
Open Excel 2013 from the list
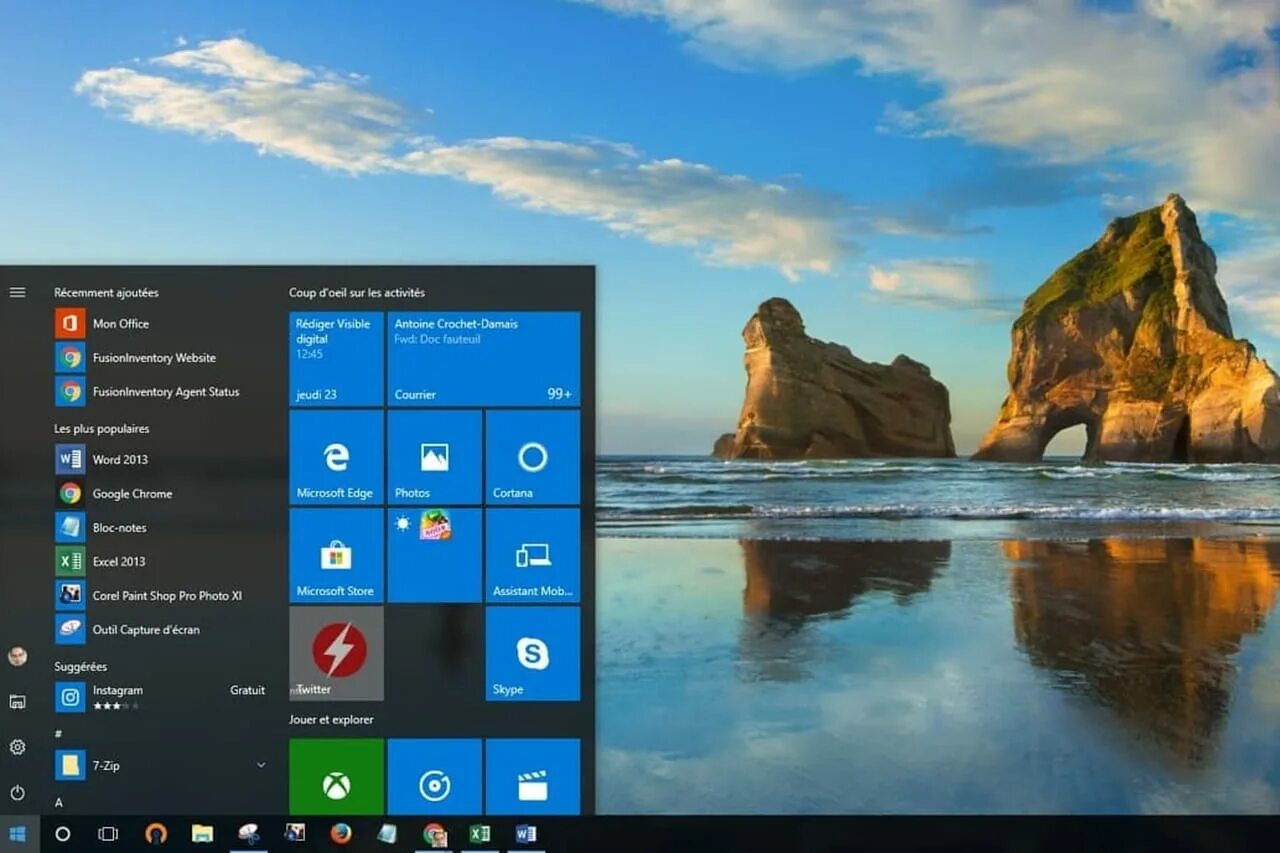160,562
